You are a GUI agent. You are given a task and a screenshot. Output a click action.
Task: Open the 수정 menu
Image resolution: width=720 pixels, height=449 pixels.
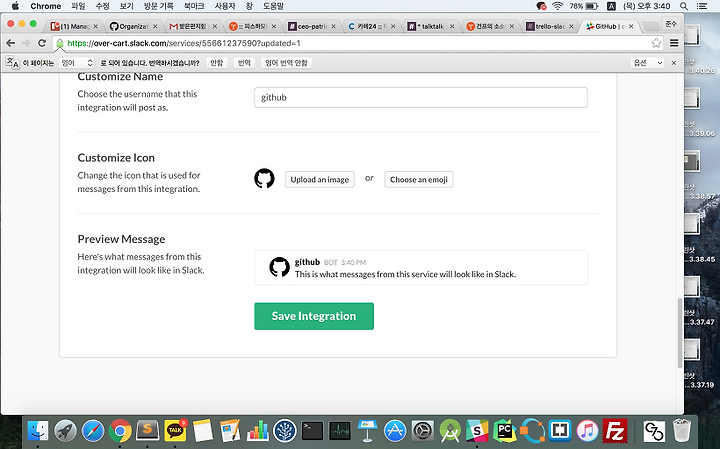(x=102, y=6)
